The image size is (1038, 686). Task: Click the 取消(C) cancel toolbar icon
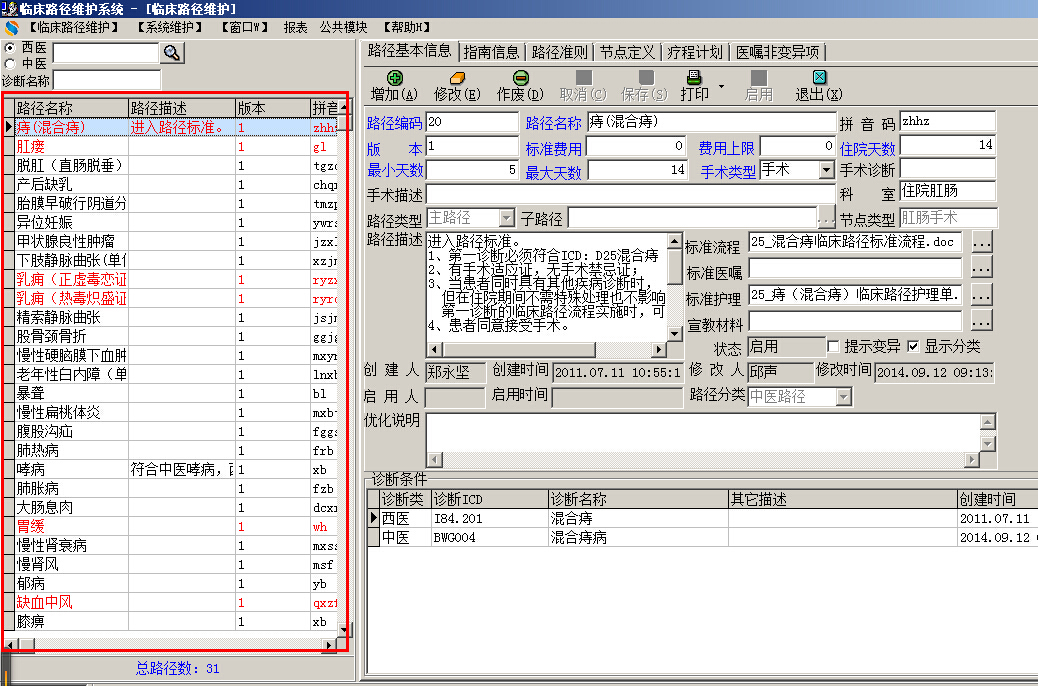[x=583, y=77]
